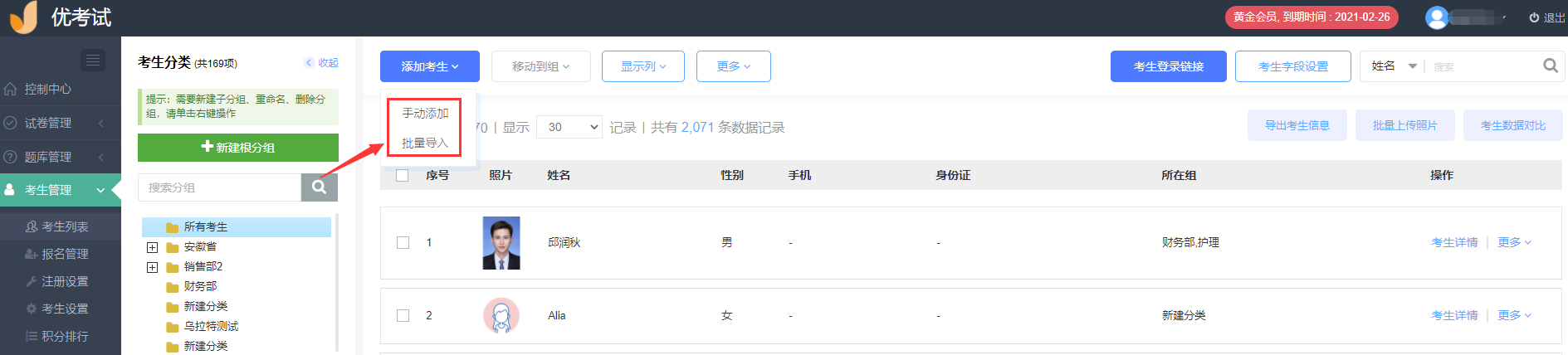
Task: Open 更多 actions for Alia row
Action: click(x=1514, y=315)
